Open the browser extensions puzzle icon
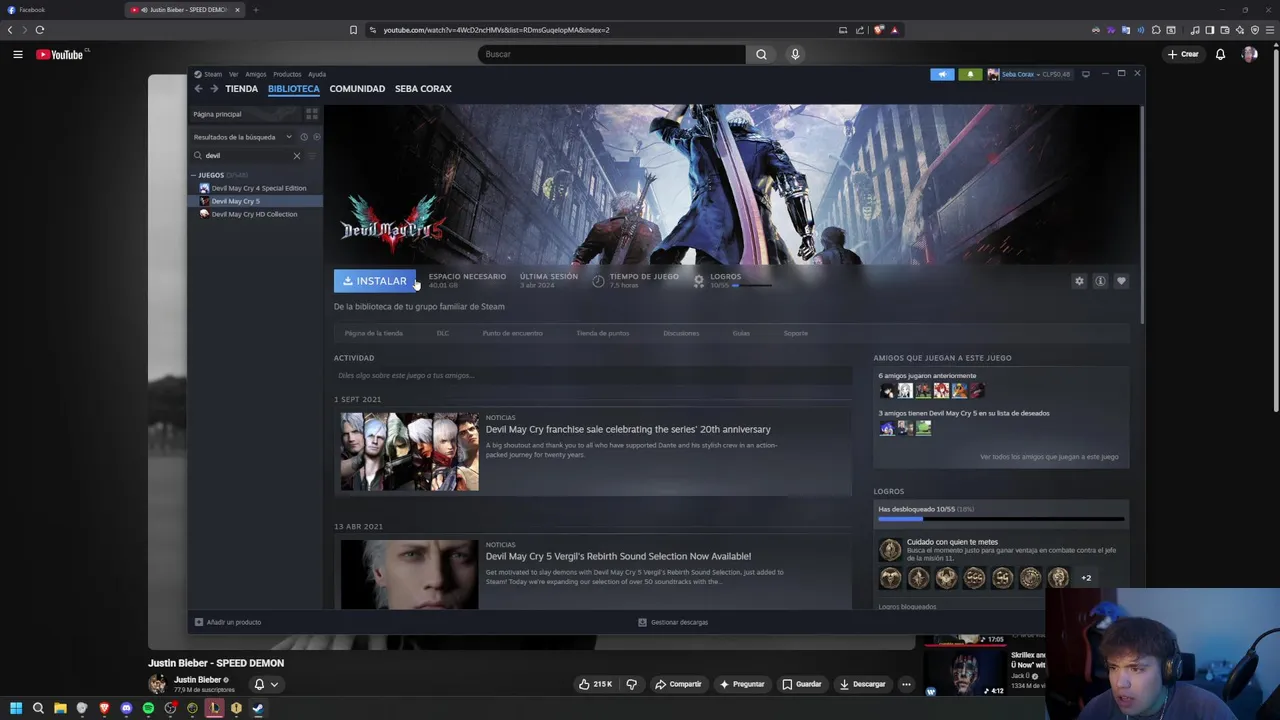This screenshot has height=720, width=1280. click(x=1156, y=30)
